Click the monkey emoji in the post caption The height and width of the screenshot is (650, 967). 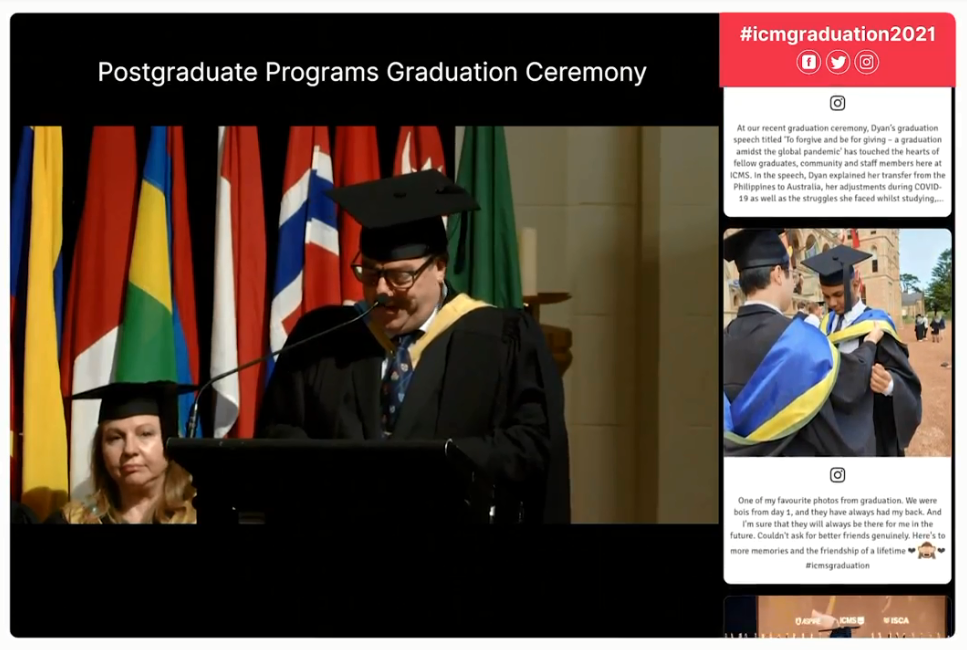[x=926, y=551]
